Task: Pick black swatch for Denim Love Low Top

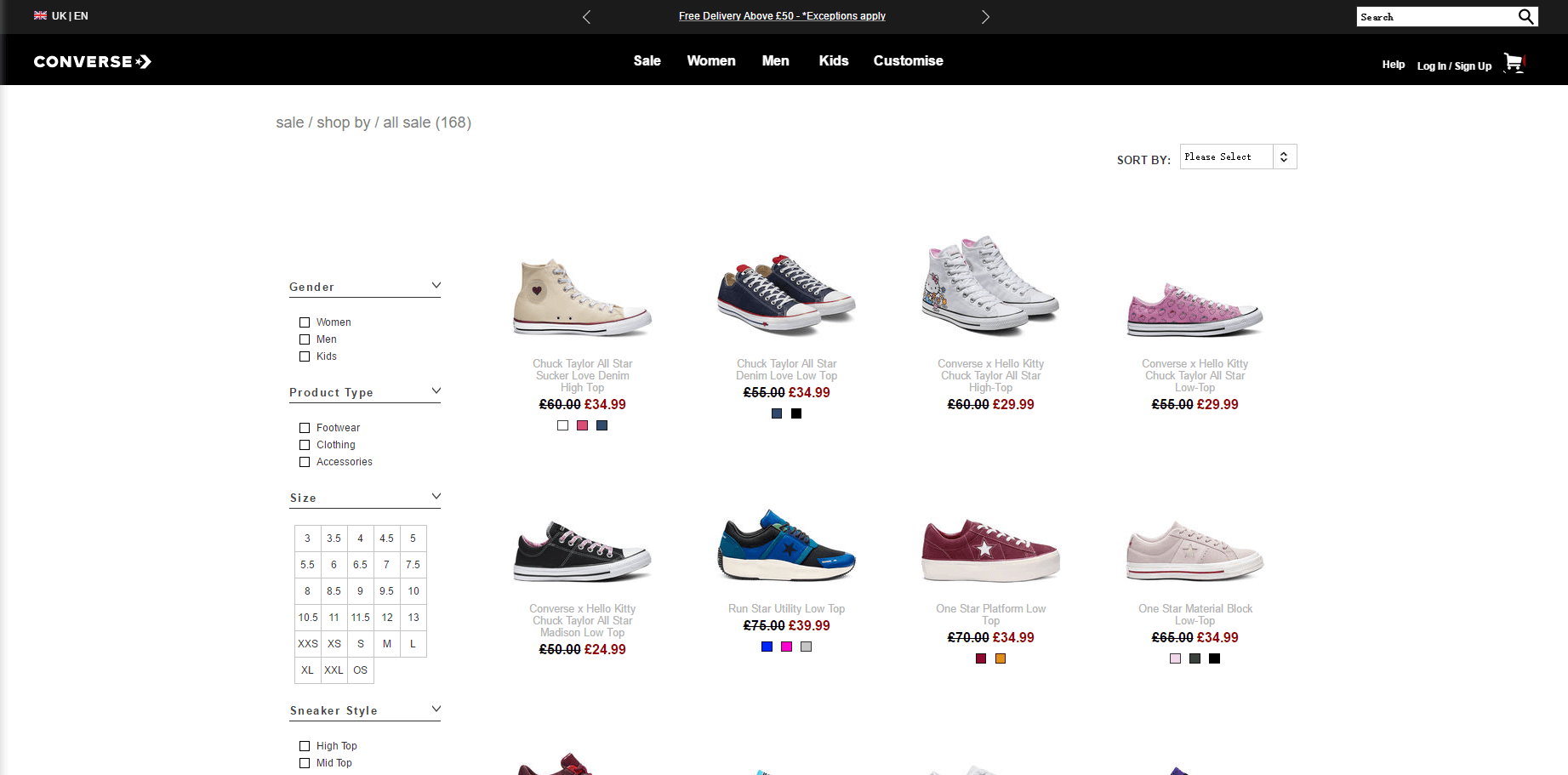Action: click(796, 413)
